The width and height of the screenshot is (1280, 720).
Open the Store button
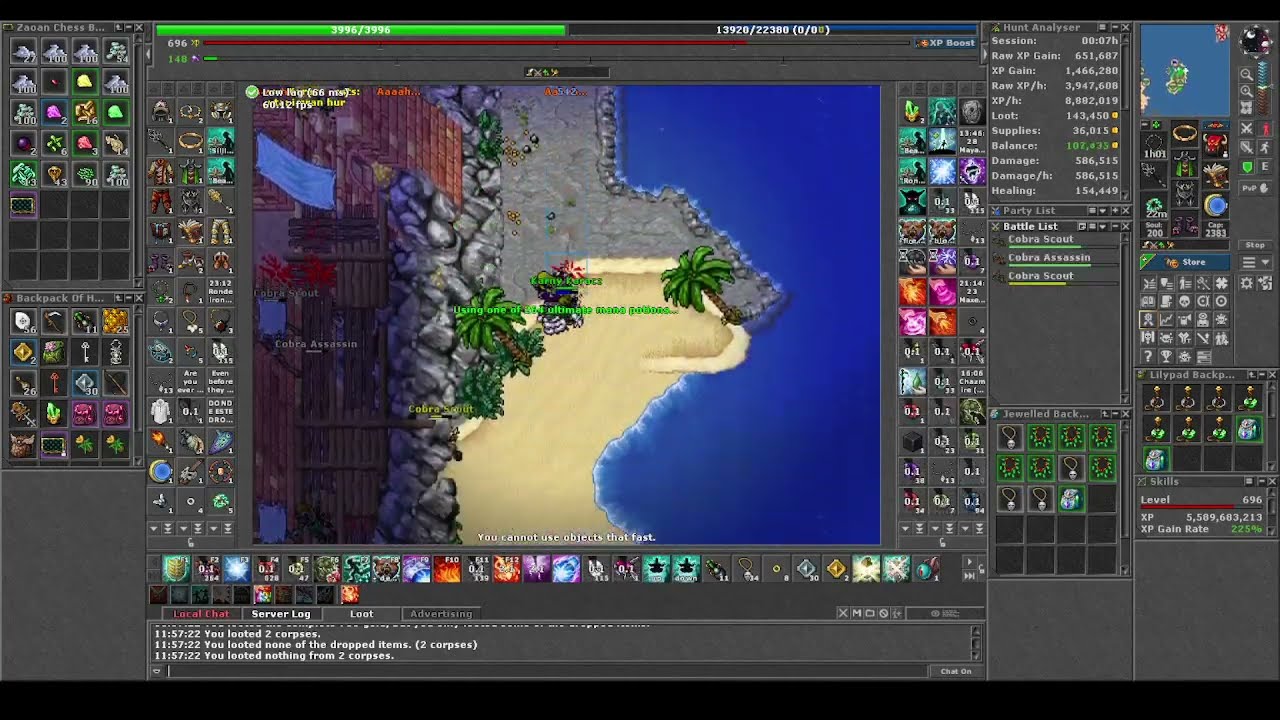[x=1185, y=262]
